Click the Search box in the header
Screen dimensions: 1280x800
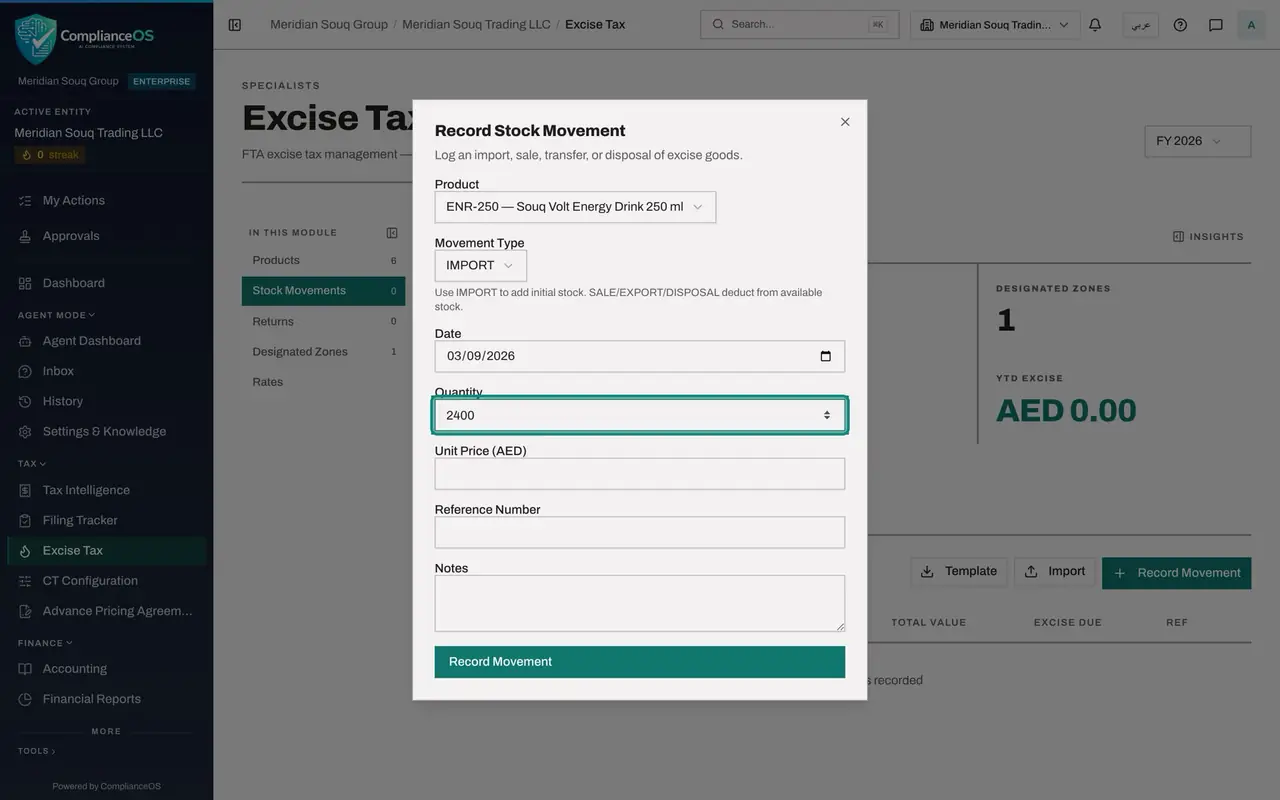click(799, 25)
